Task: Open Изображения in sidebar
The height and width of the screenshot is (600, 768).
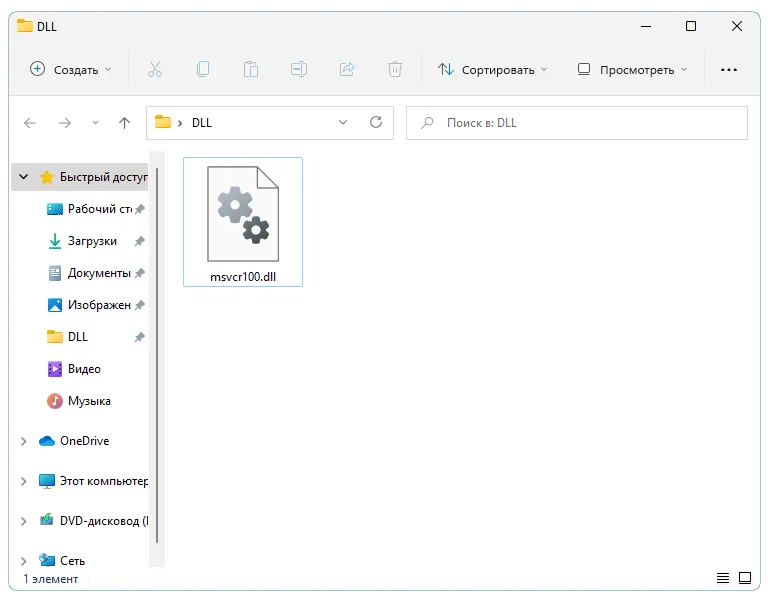Action: 99,305
